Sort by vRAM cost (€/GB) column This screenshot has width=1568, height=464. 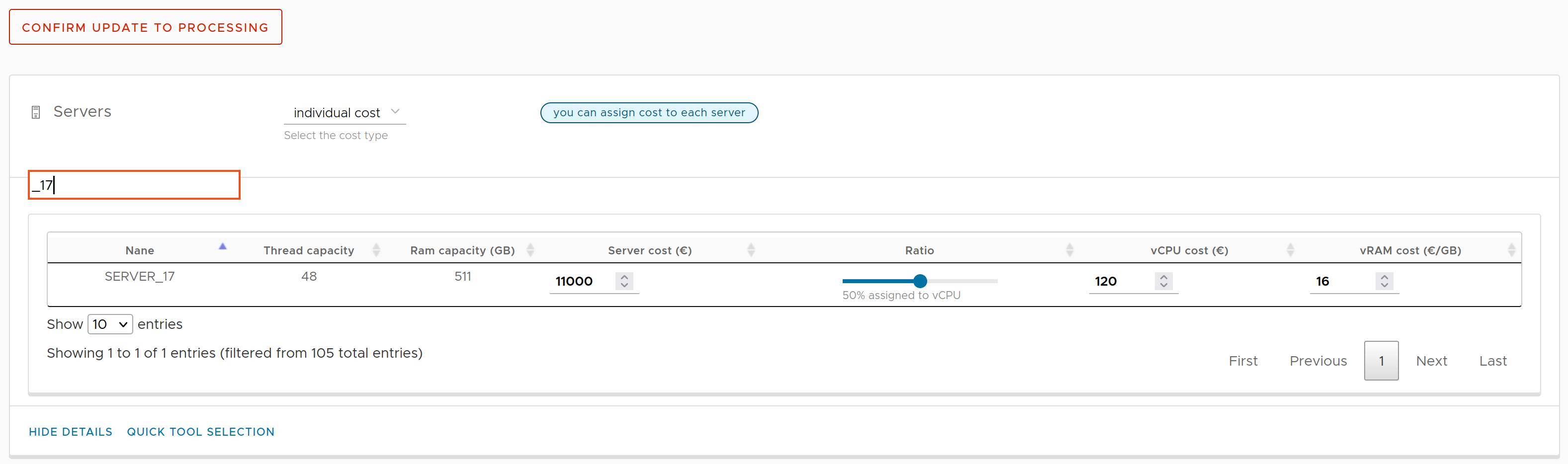point(1511,250)
